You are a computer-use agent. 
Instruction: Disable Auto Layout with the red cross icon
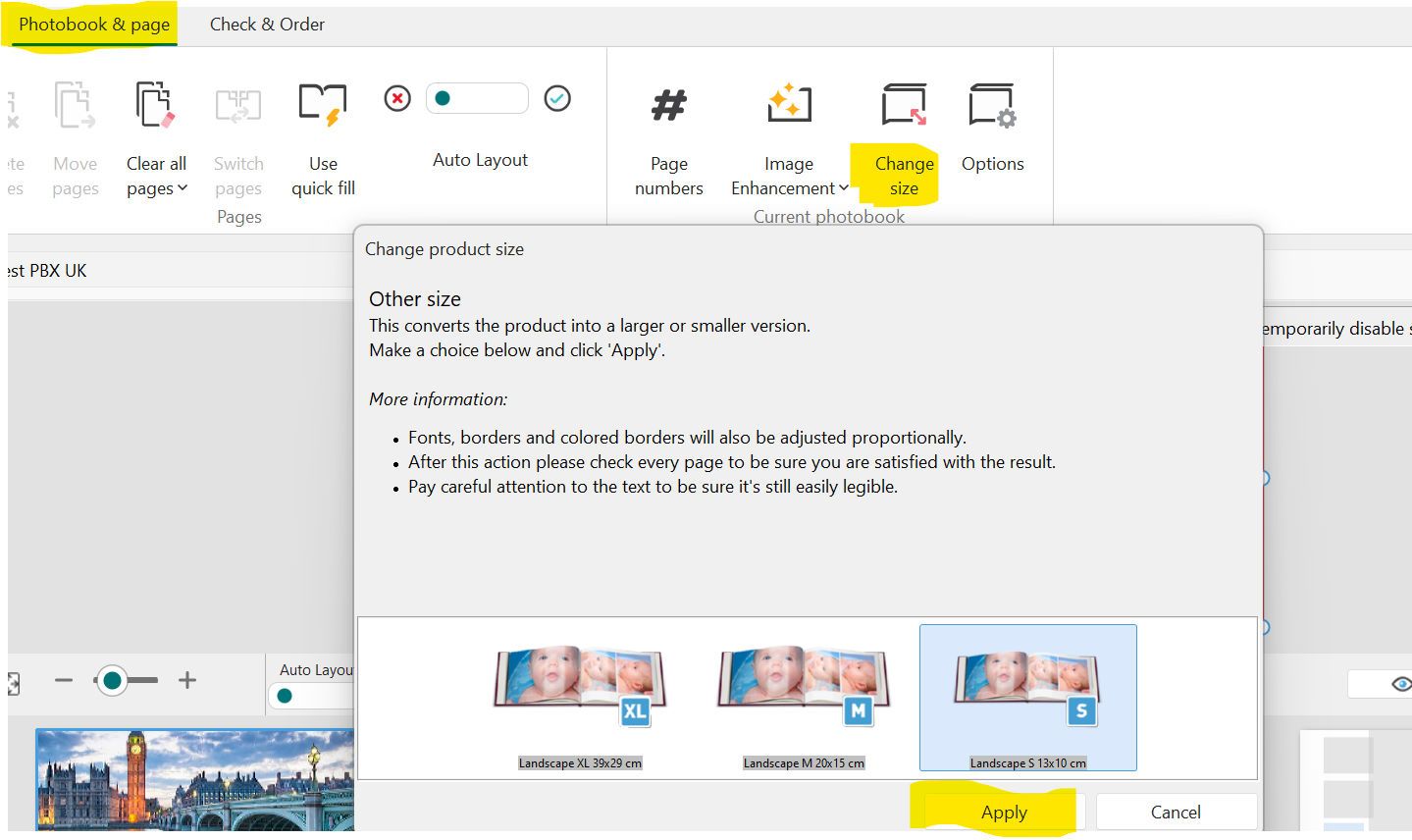(x=396, y=98)
